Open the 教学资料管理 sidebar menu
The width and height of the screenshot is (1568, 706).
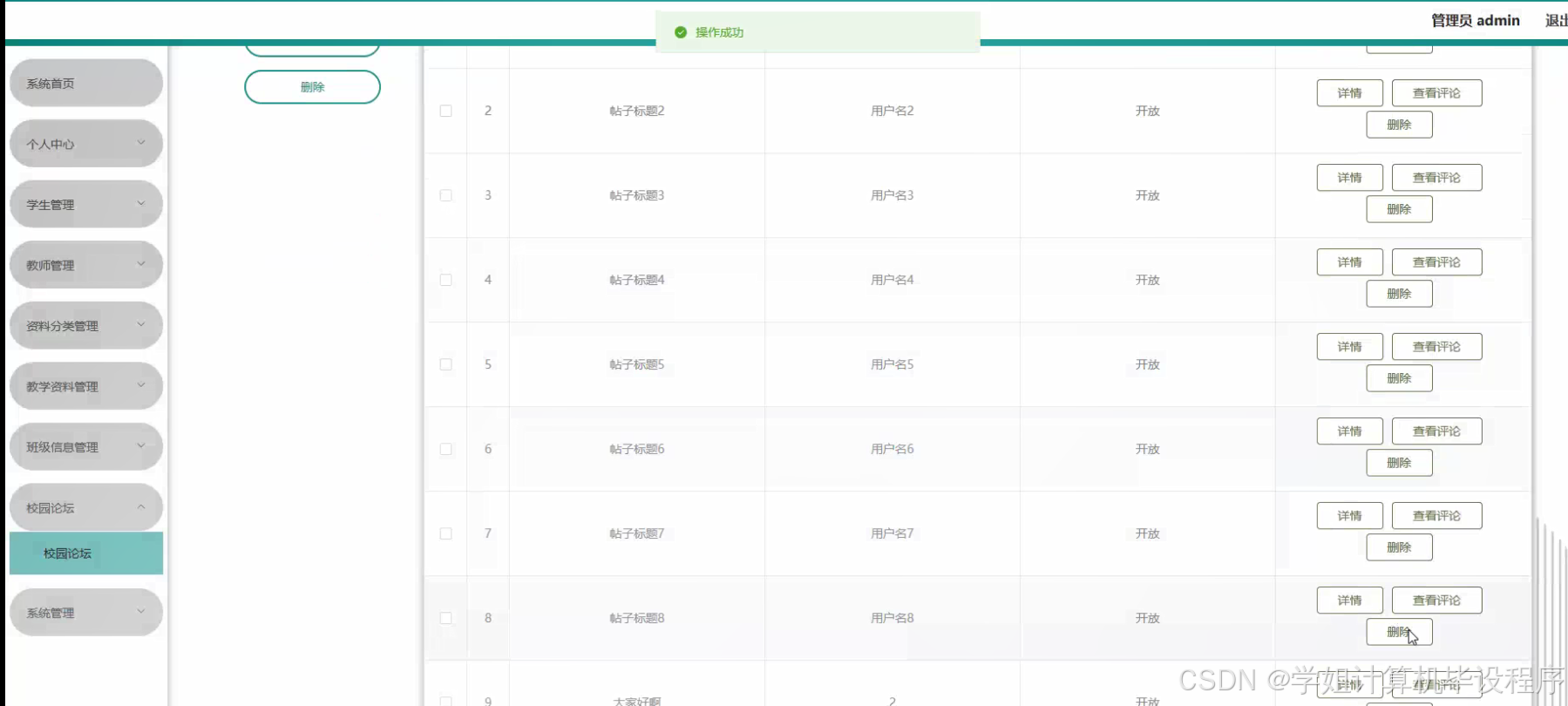(x=86, y=386)
